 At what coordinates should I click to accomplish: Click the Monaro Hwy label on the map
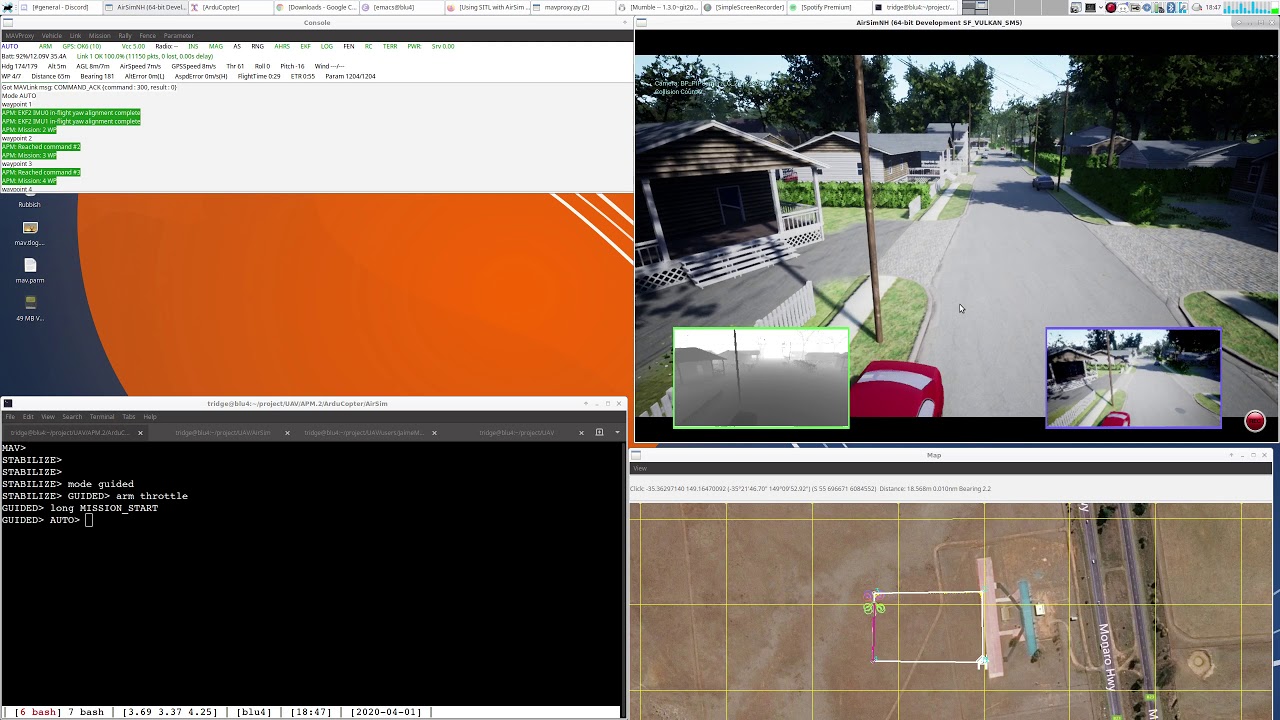(x=1107, y=656)
